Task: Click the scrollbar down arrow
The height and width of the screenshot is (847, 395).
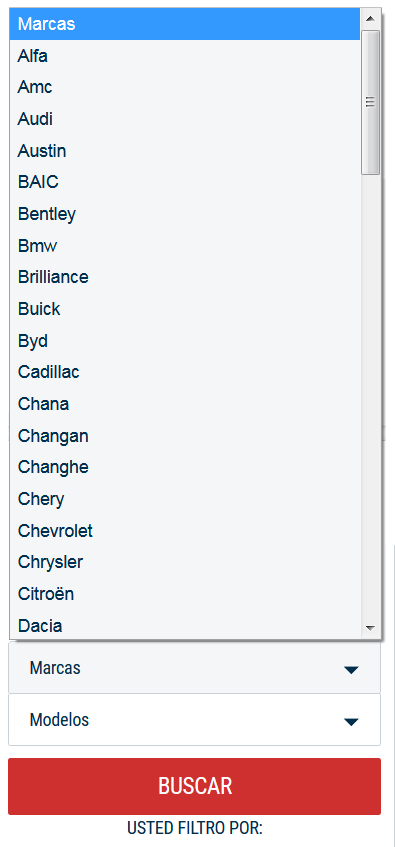Action: (370, 628)
